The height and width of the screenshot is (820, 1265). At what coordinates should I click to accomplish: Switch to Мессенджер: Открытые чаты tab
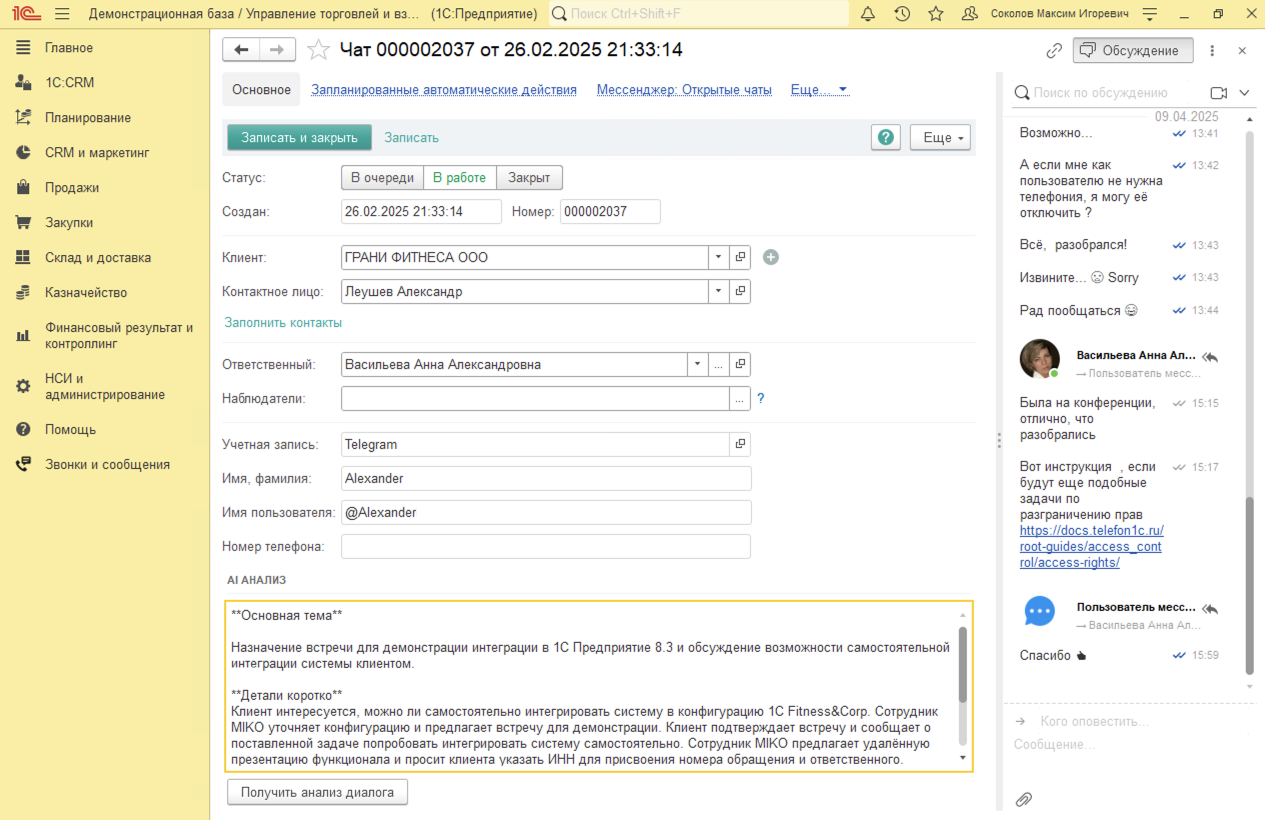point(684,89)
